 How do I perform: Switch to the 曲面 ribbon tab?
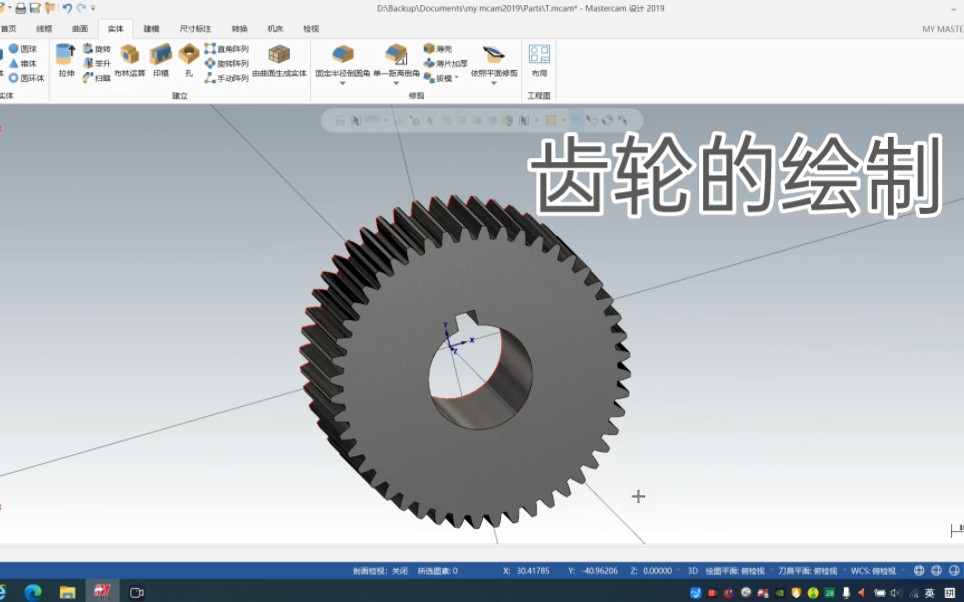click(x=80, y=29)
